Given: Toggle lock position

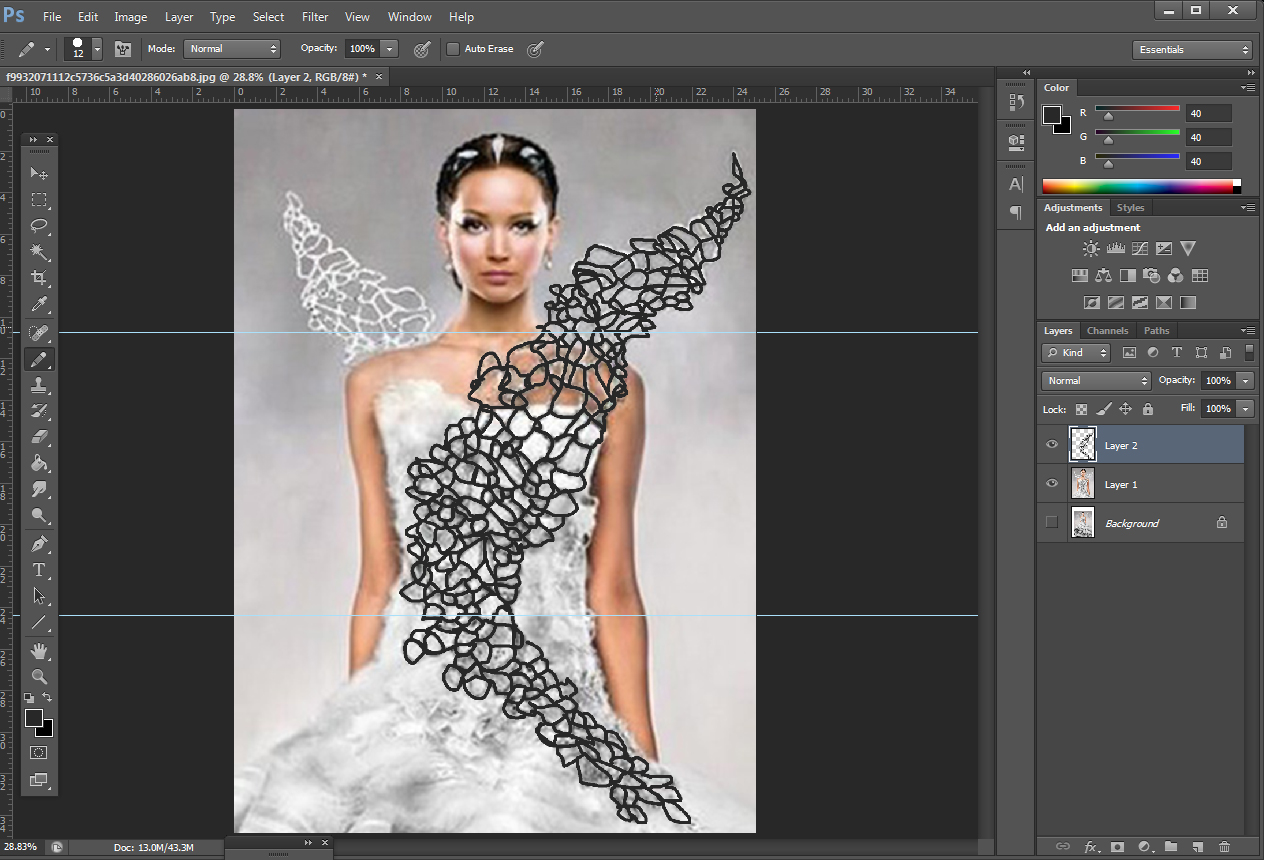Looking at the screenshot, I should 1125,409.
